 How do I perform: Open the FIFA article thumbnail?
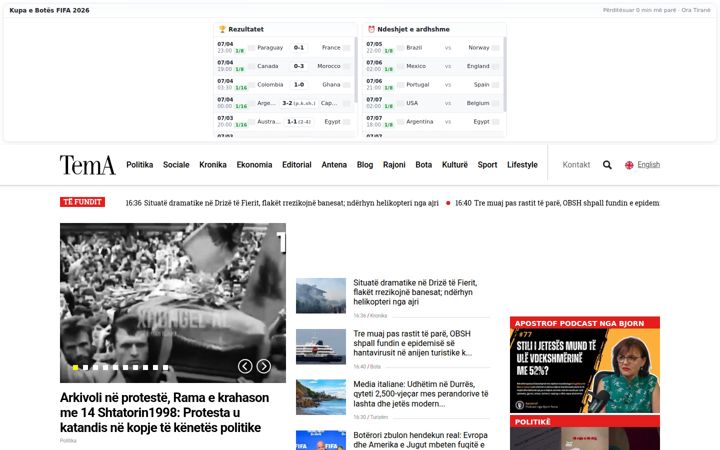point(321,440)
